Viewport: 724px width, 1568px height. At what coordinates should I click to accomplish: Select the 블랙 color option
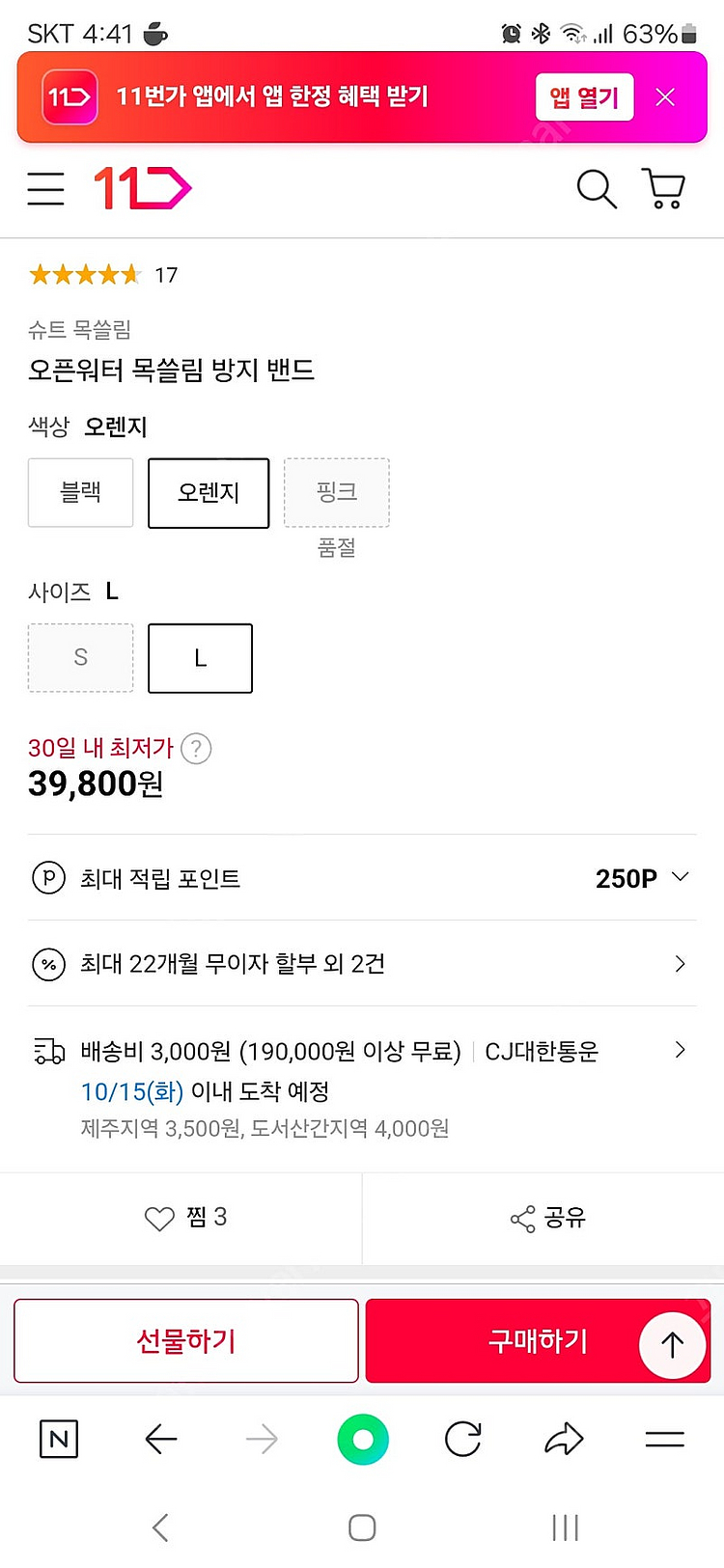point(80,493)
